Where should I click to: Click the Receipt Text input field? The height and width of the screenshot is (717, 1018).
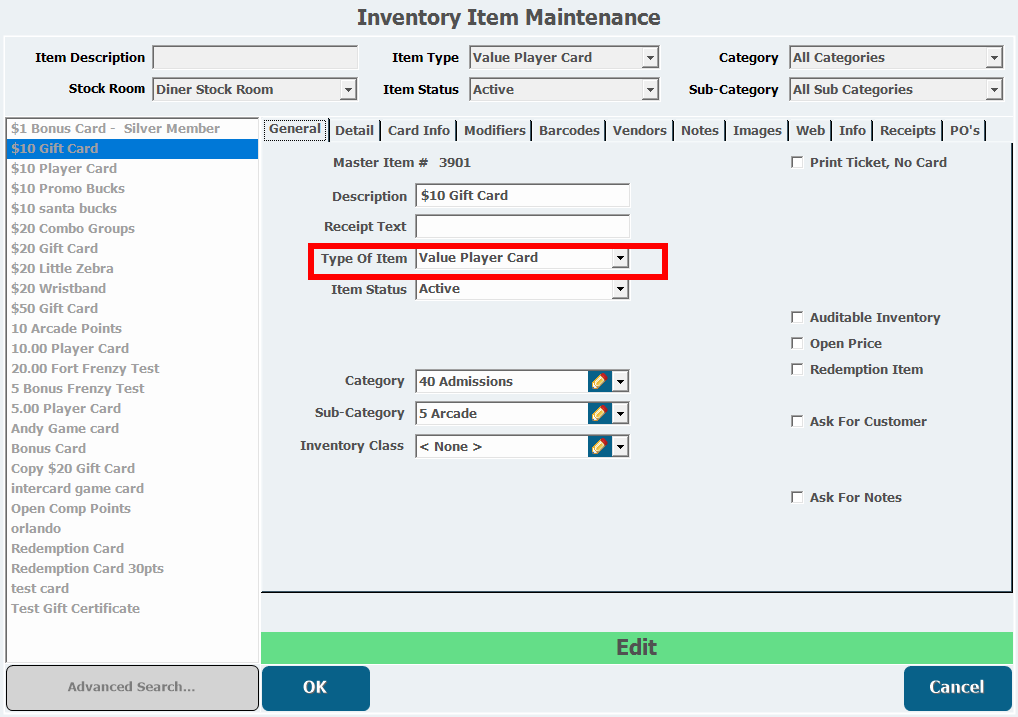pos(522,227)
